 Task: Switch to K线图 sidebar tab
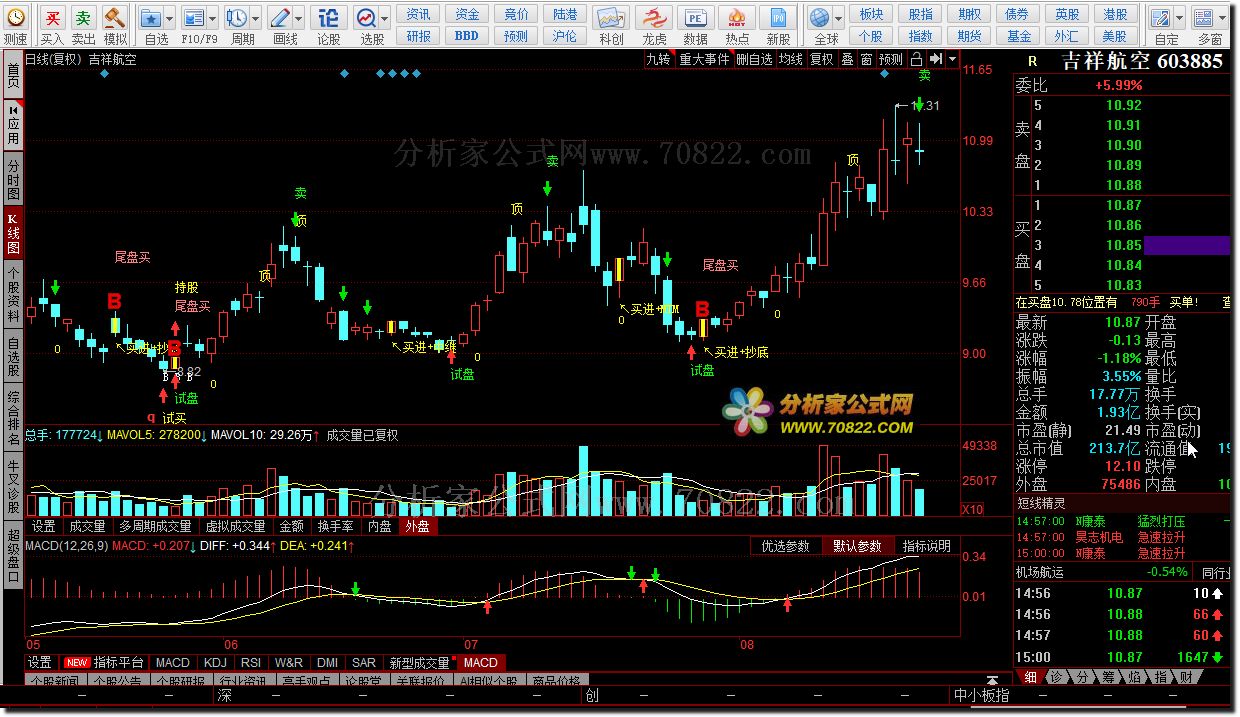(12, 233)
